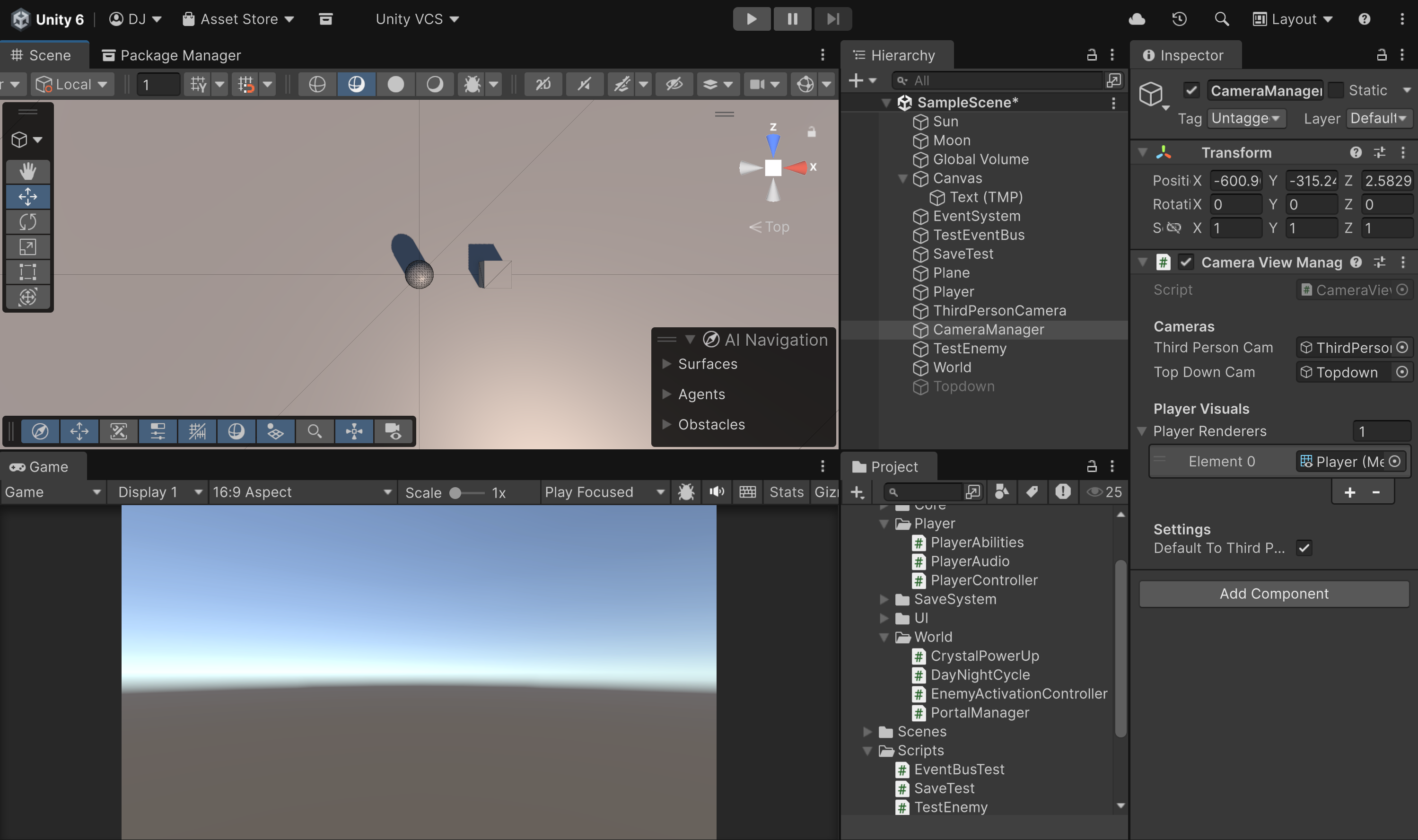Open the 16:9 Aspect dropdown

[x=302, y=492]
